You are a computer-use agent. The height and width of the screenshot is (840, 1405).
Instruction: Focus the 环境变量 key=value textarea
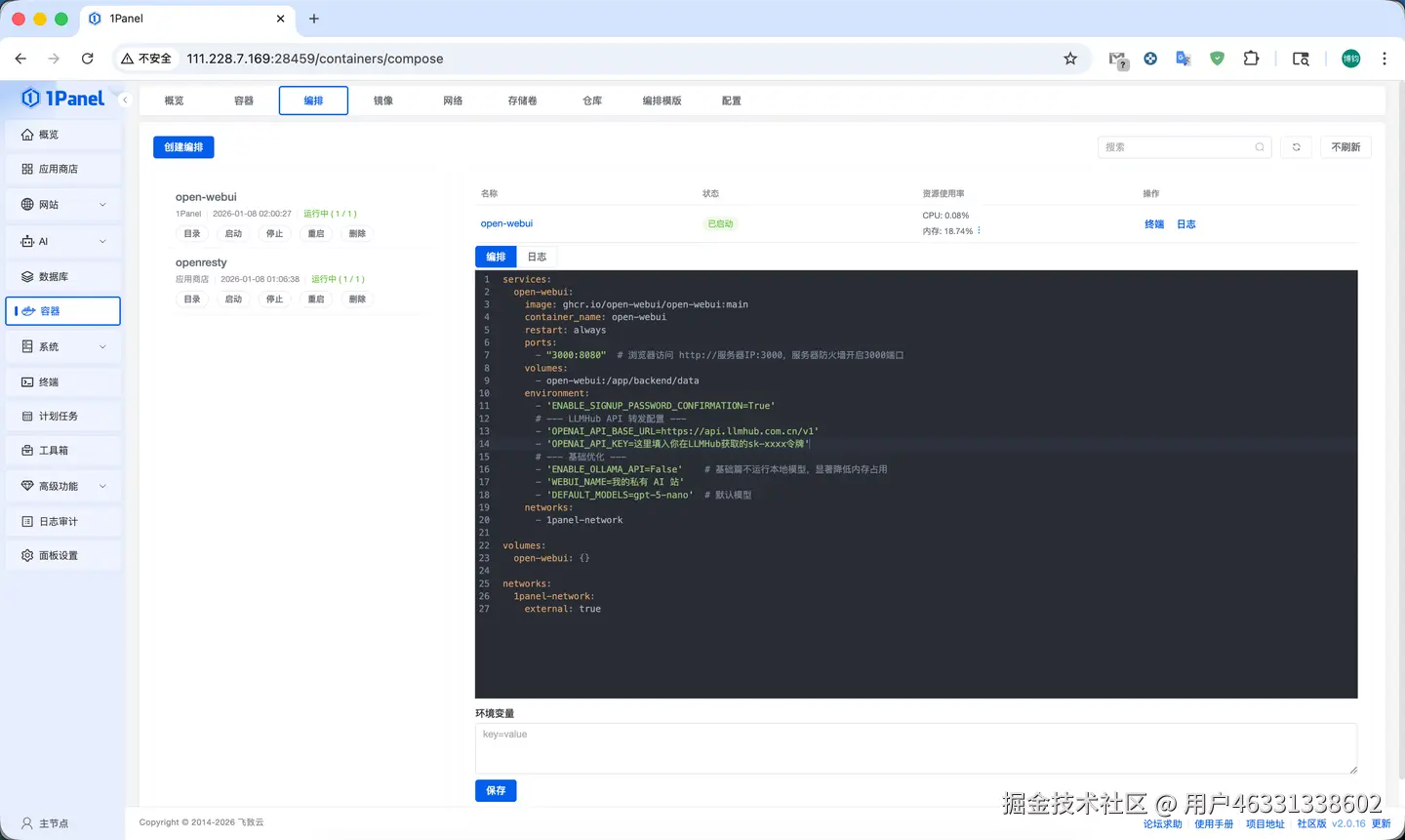[916, 749]
